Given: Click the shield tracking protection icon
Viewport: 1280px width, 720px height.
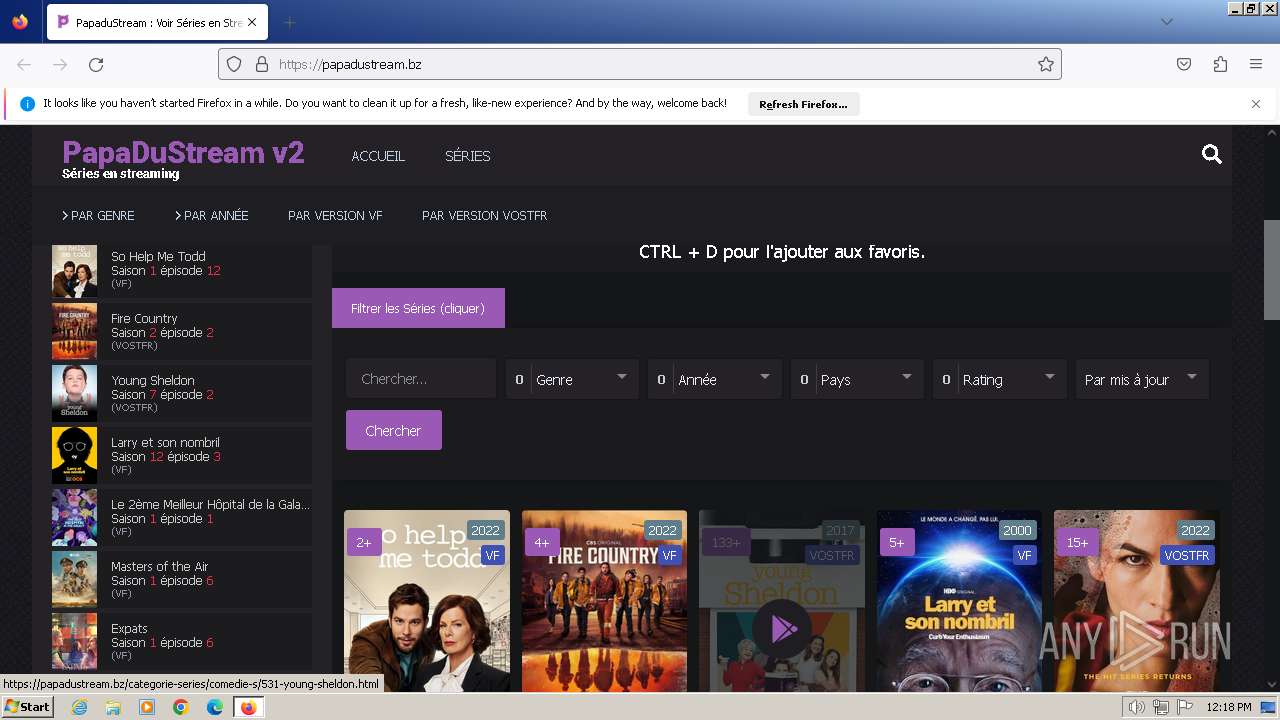Looking at the screenshot, I should (234, 64).
